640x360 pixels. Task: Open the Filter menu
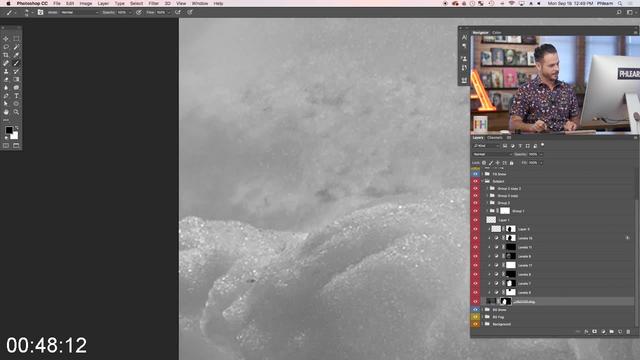[153, 3]
